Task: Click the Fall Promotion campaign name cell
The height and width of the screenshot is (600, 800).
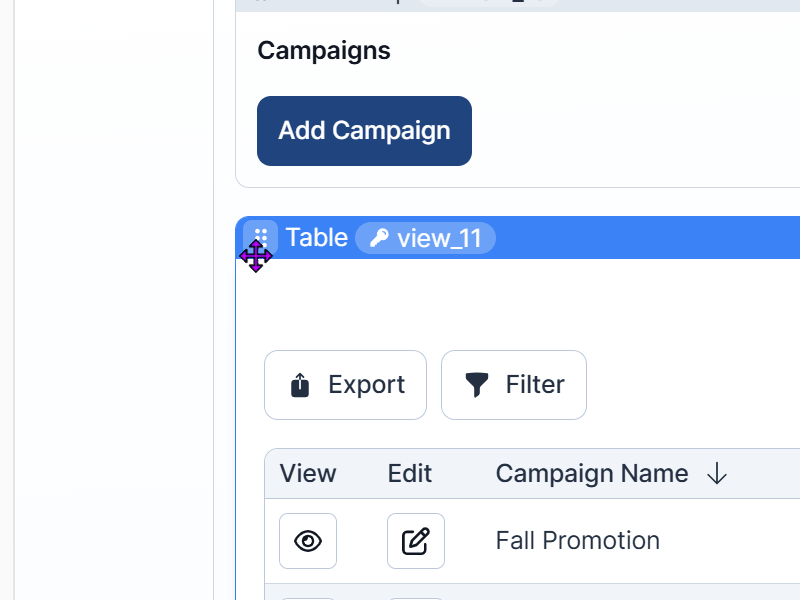Action: [578, 541]
